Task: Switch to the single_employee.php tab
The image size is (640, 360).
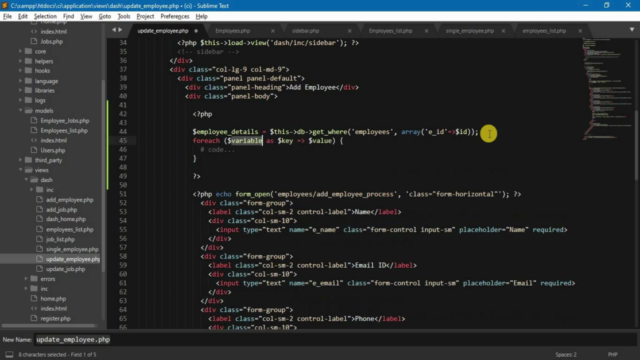Action: point(469,31)
